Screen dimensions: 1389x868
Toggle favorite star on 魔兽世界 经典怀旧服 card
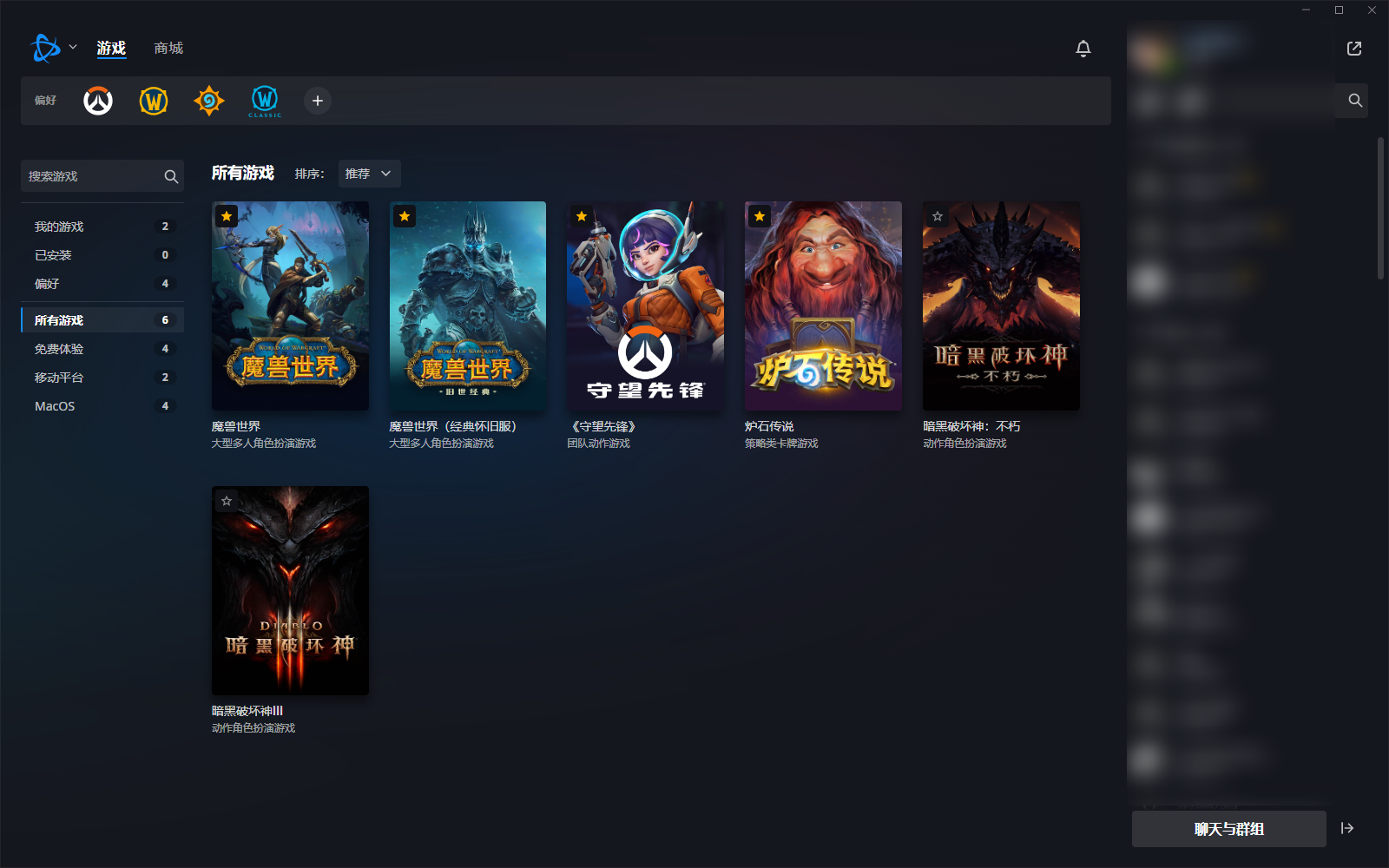(405, 216)
